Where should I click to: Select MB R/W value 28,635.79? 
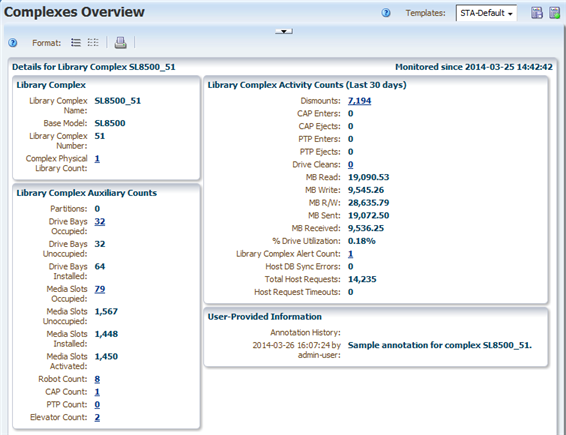[369, 203]
